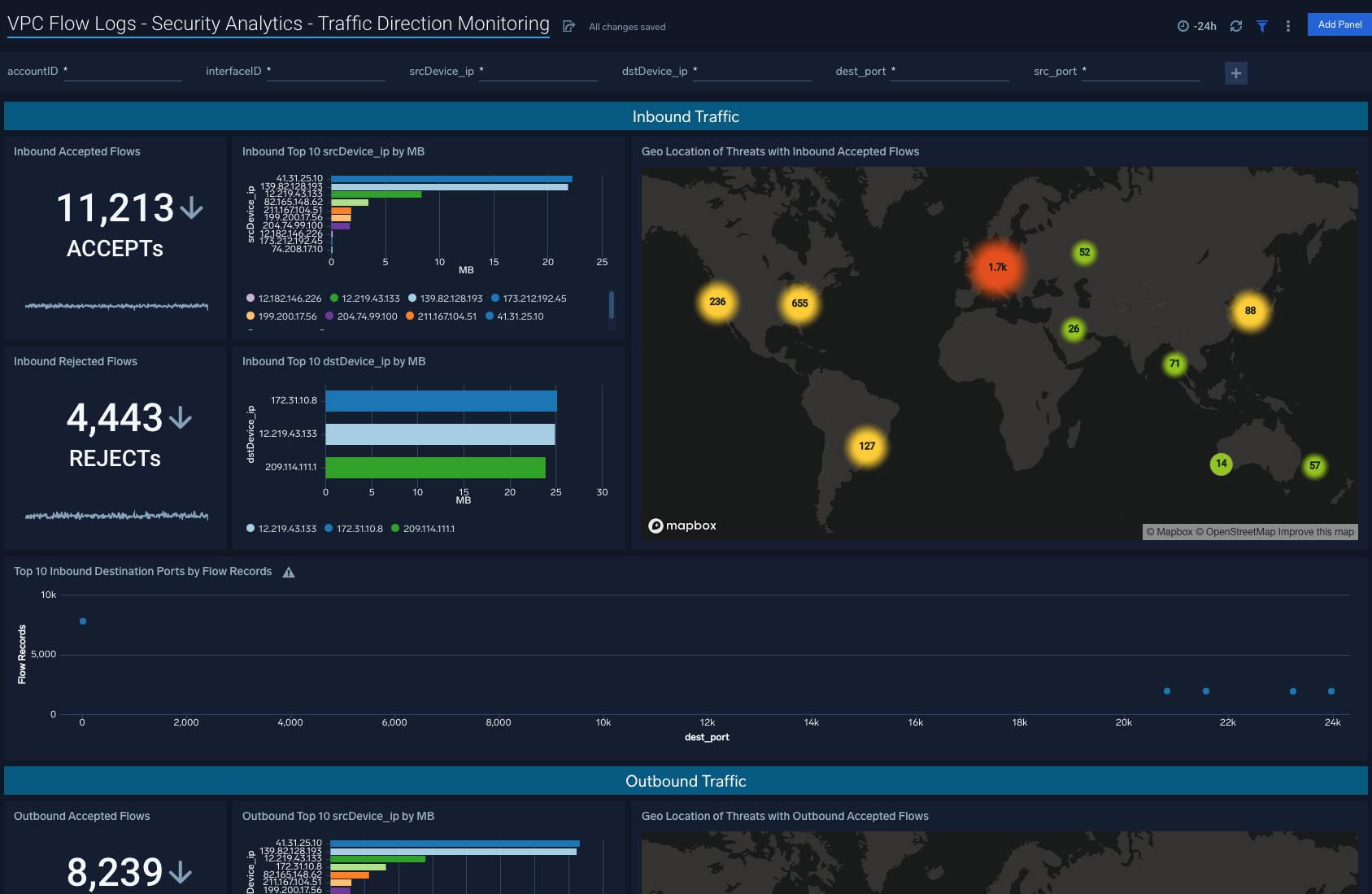Click the share dashboard icon next to title
This screenshot has width=1372, height=894.
[568, 25]
